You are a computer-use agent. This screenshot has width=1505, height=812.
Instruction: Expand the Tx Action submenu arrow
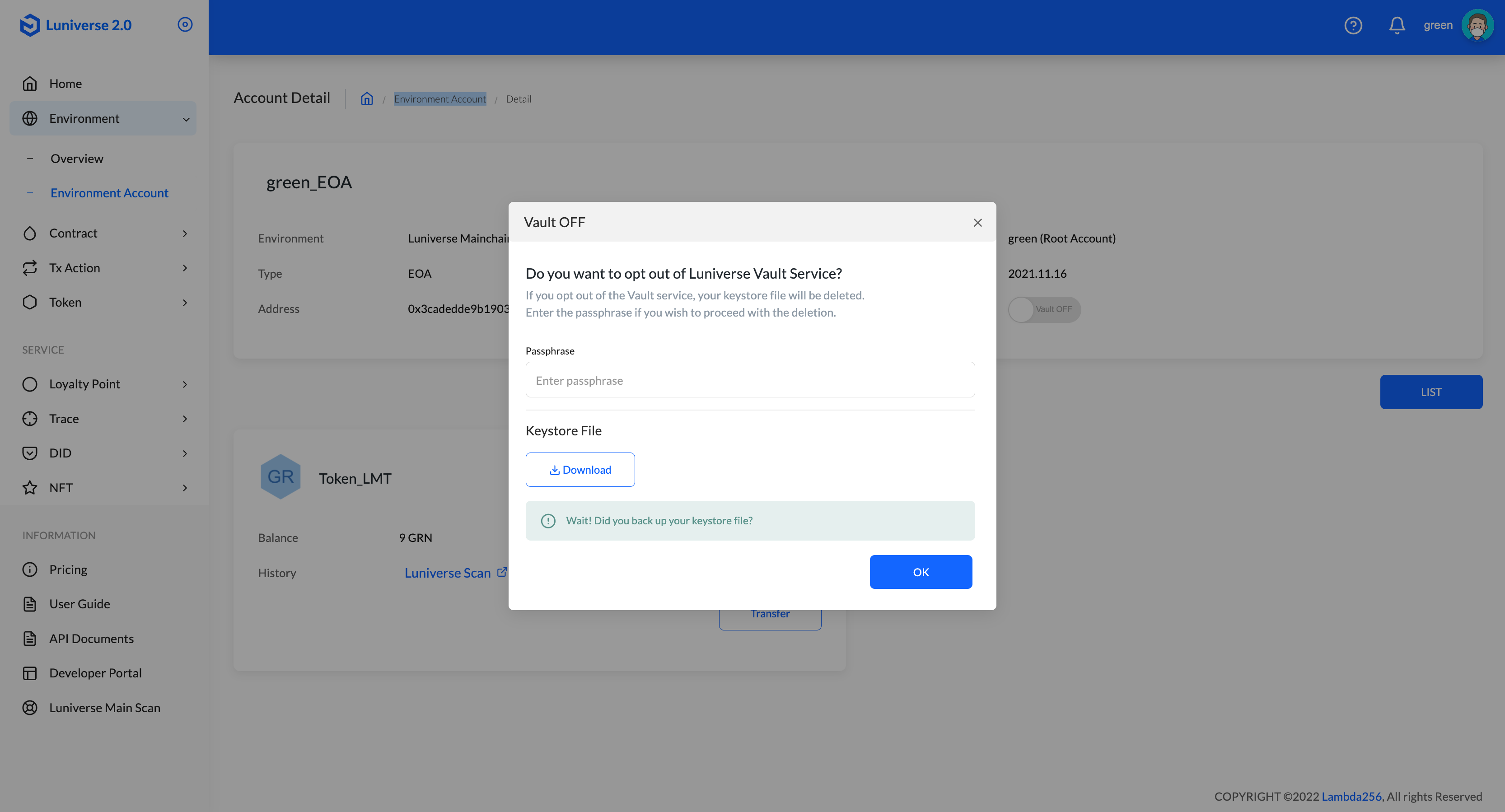coord(185,267)
